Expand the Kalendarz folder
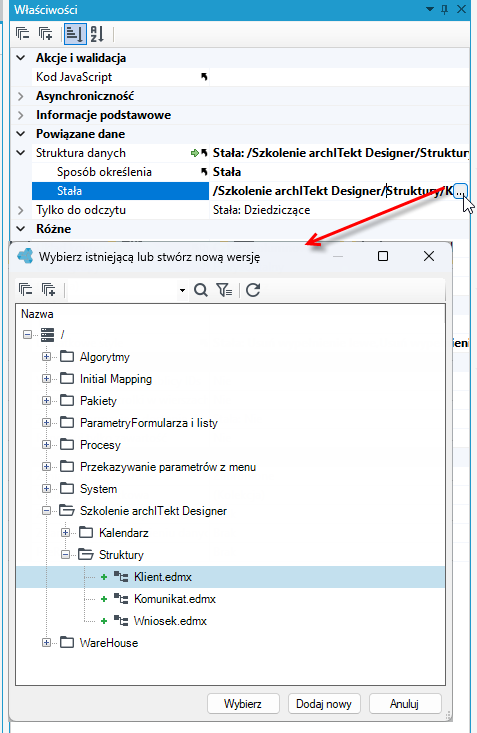This screenshot has height=733, width=477. point(65,533)
